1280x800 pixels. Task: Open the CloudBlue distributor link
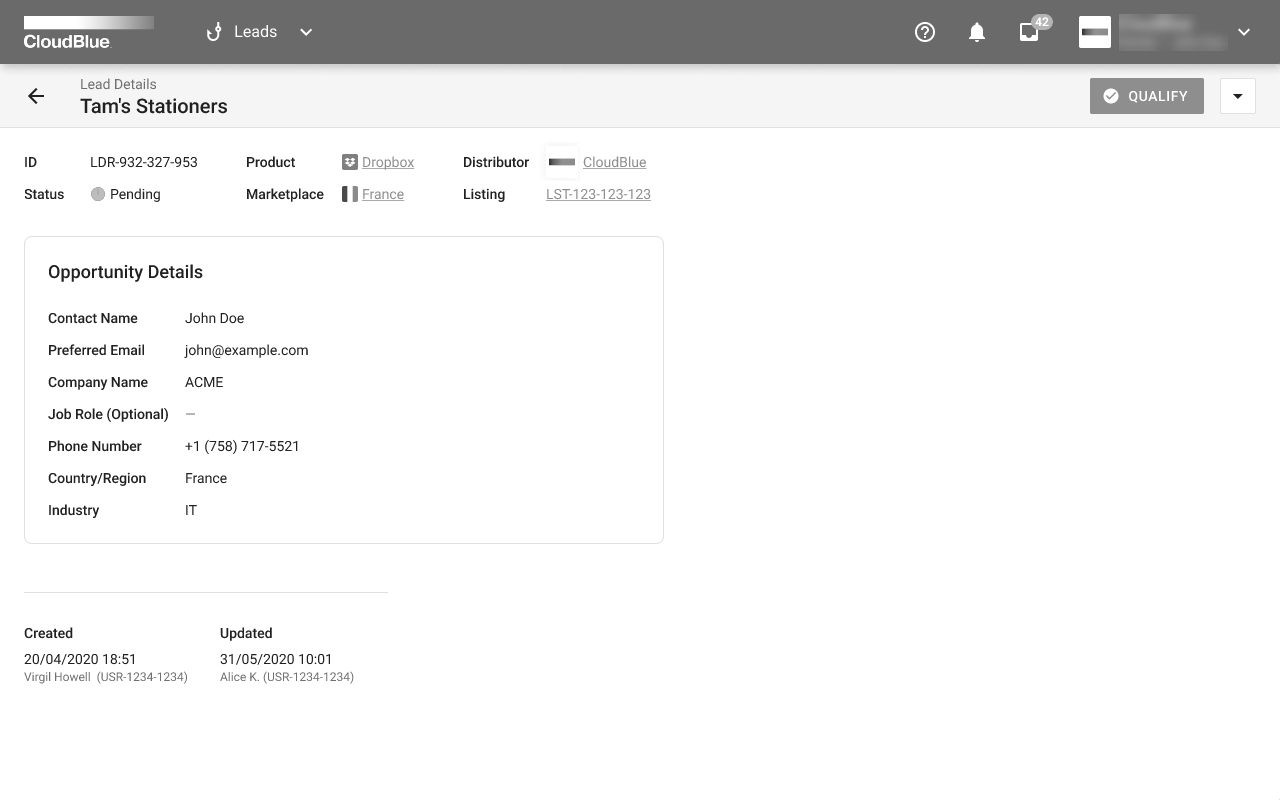point(615,162)
